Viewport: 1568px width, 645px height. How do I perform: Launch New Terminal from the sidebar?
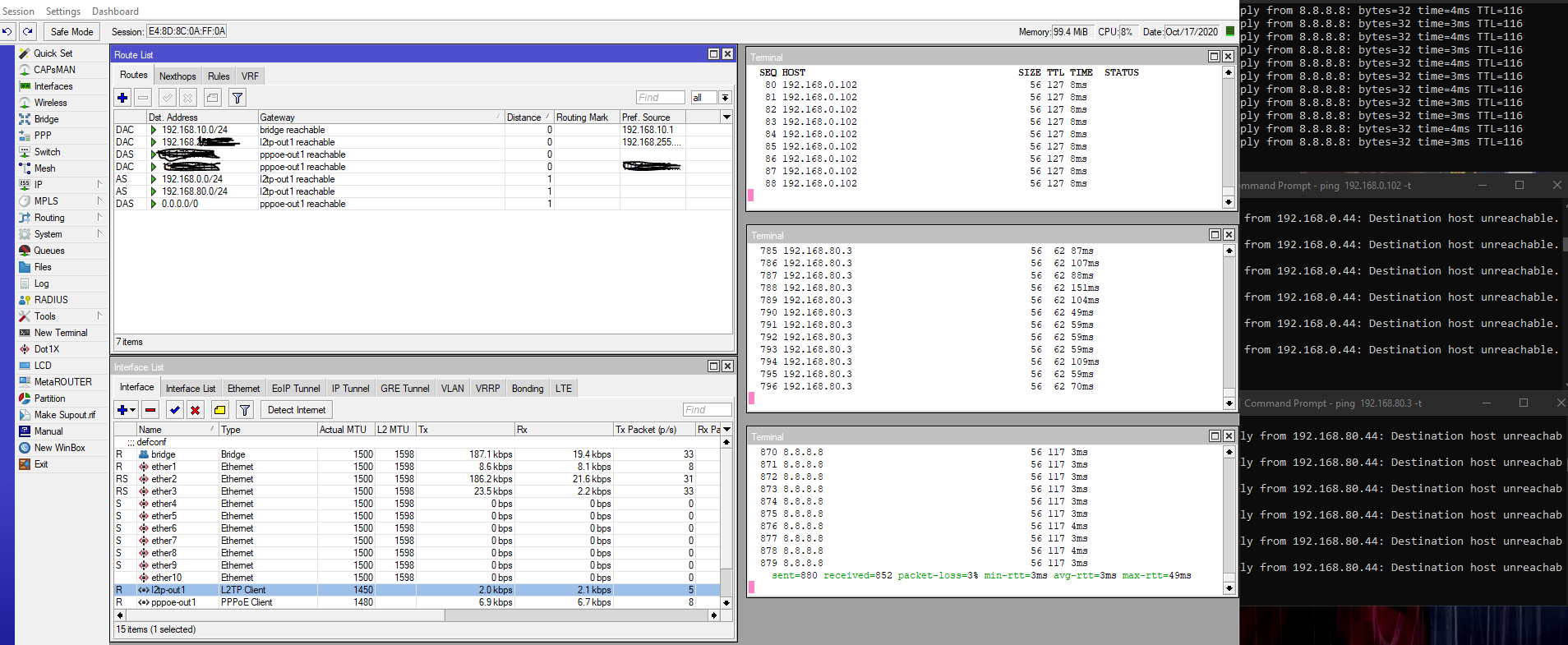[60, 333]
